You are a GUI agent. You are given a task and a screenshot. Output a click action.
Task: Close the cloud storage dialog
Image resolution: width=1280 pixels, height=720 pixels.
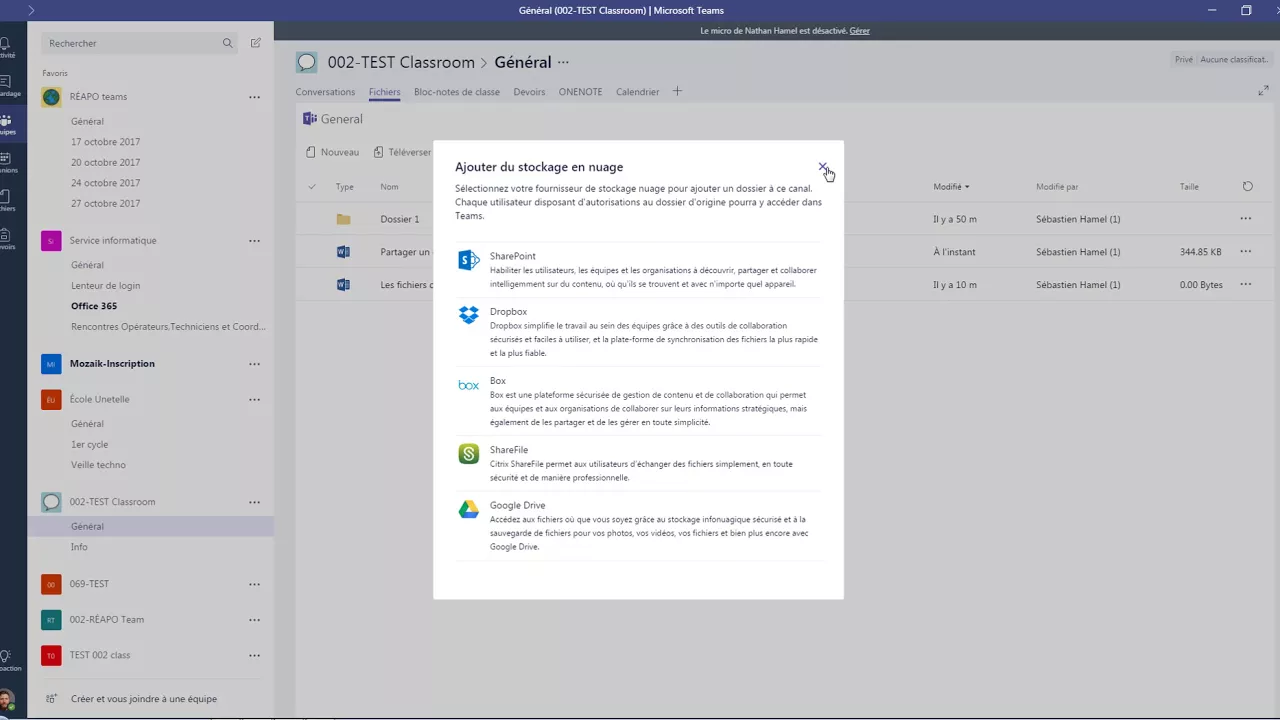pos(822,166)
